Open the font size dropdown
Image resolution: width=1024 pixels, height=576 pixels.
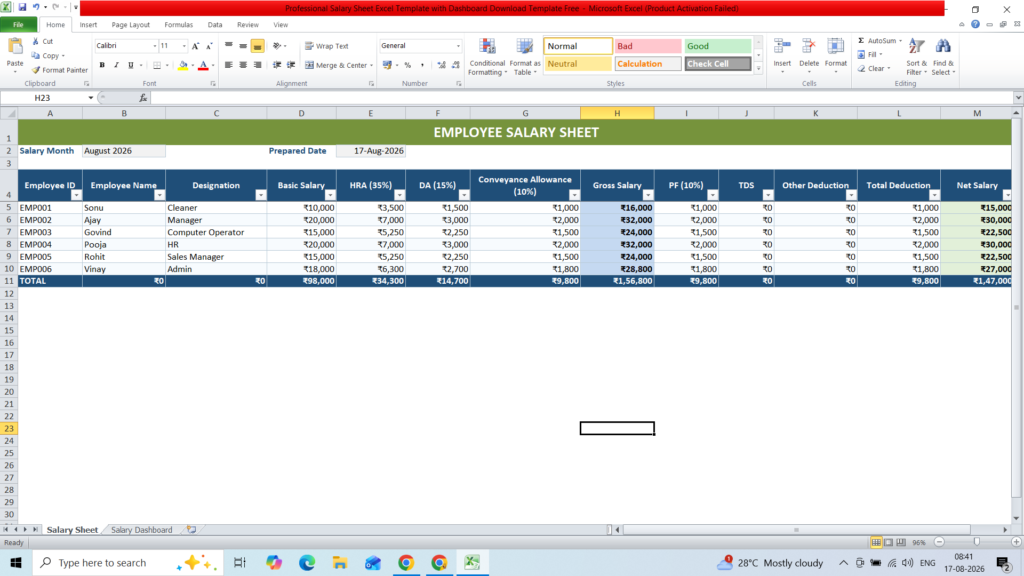(184, 46)
